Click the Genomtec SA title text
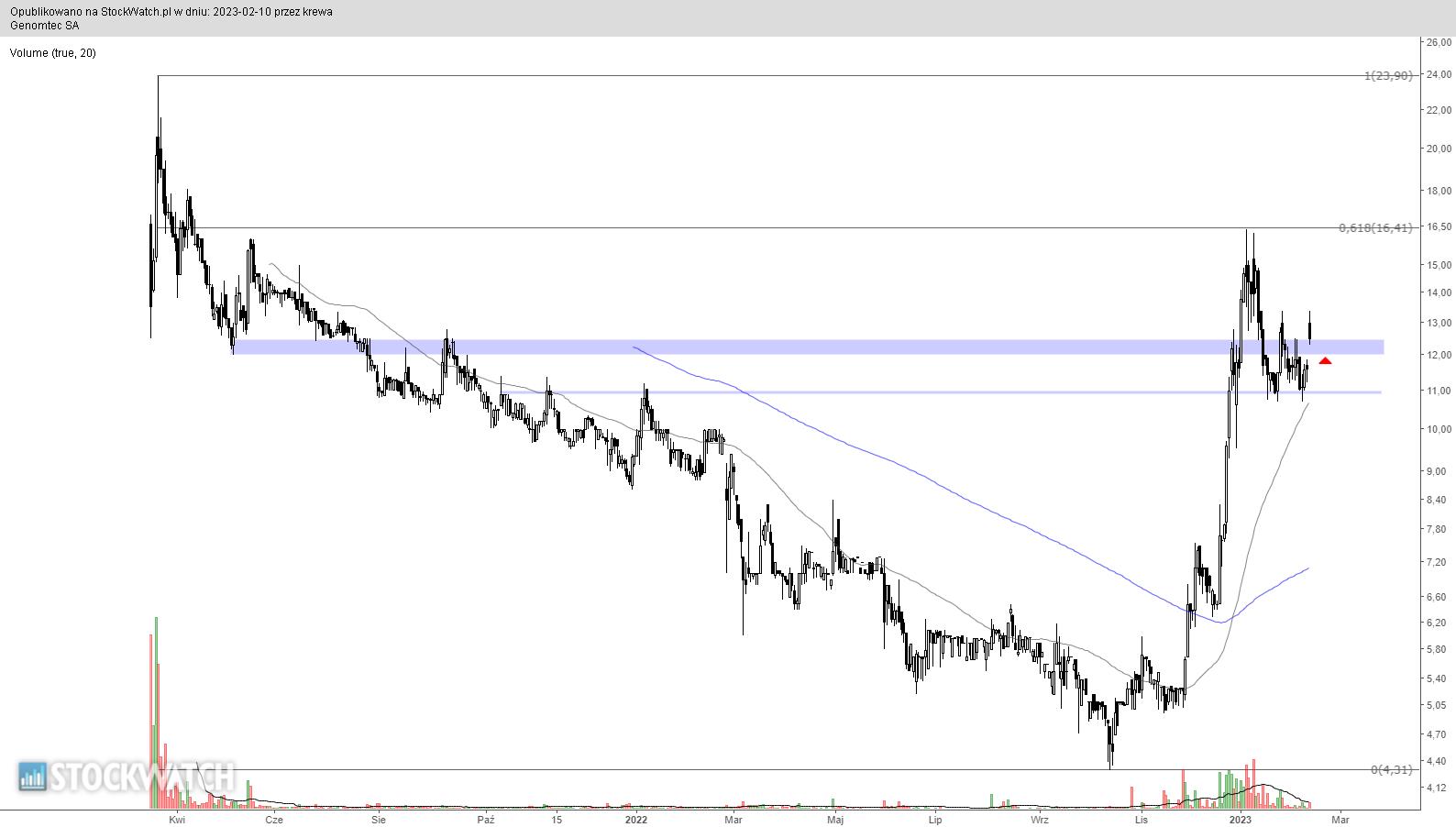The image size is (1456, 827). tap(45, 26)
